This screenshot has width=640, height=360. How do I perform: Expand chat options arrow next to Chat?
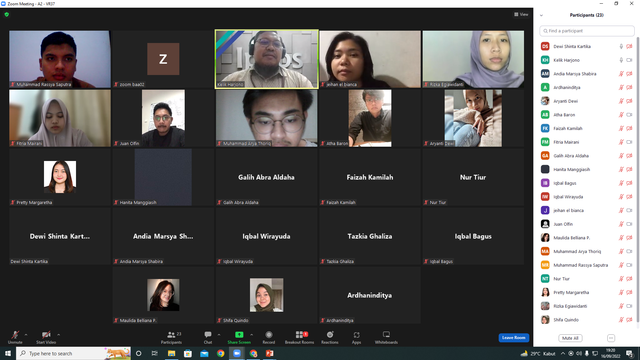219,335
